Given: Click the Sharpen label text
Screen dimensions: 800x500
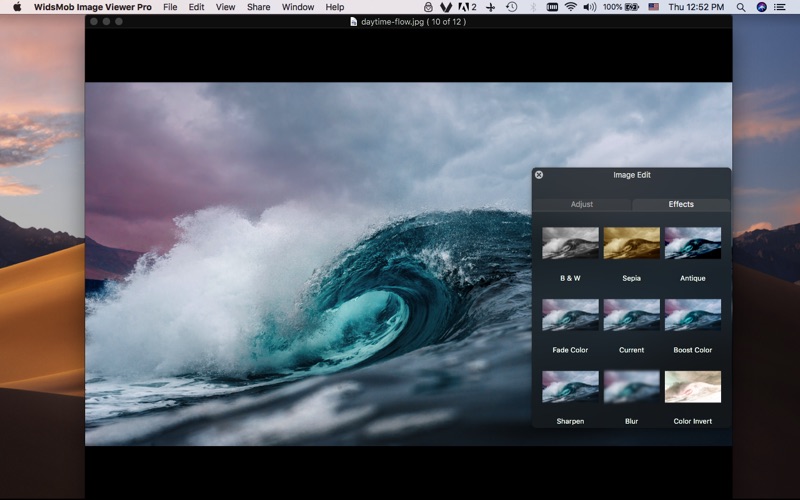Looking at the screenshot, I should tap(570, 421).
